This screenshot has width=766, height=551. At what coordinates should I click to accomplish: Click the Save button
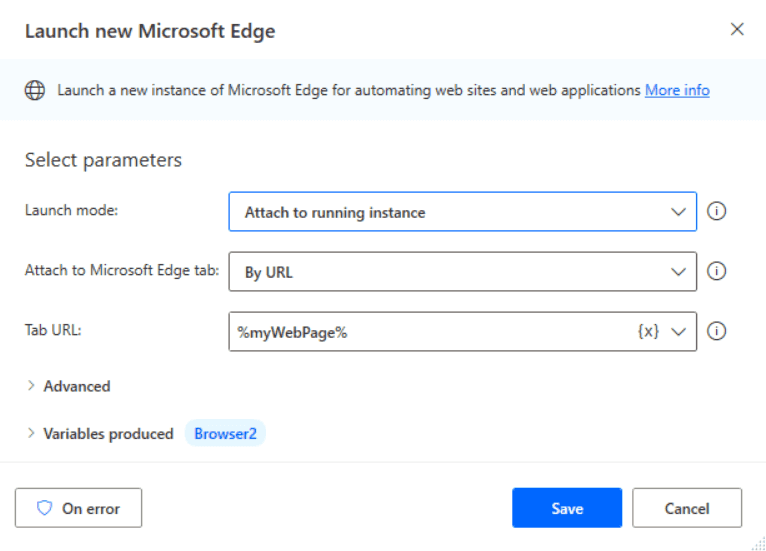click(567, 508)
